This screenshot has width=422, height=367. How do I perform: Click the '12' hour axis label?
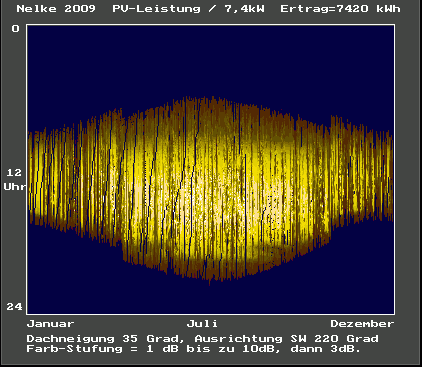14,172
